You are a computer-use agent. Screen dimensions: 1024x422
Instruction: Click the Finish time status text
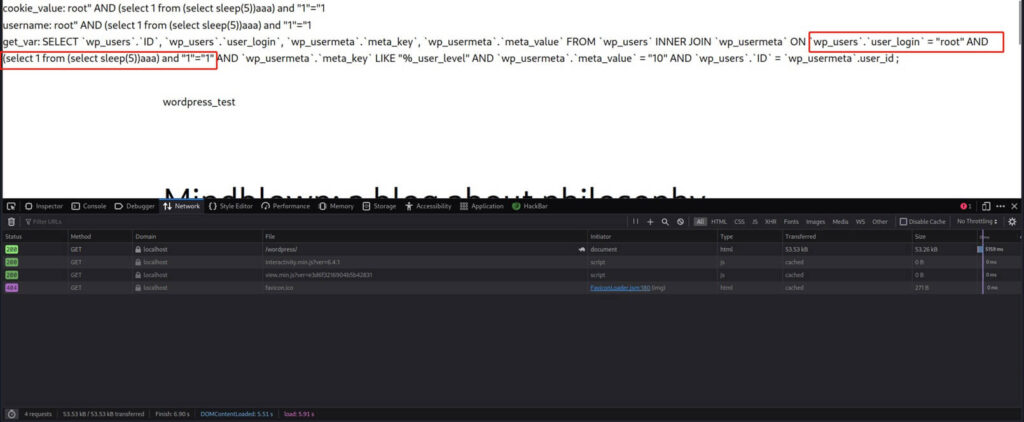[x=172, y=414]
